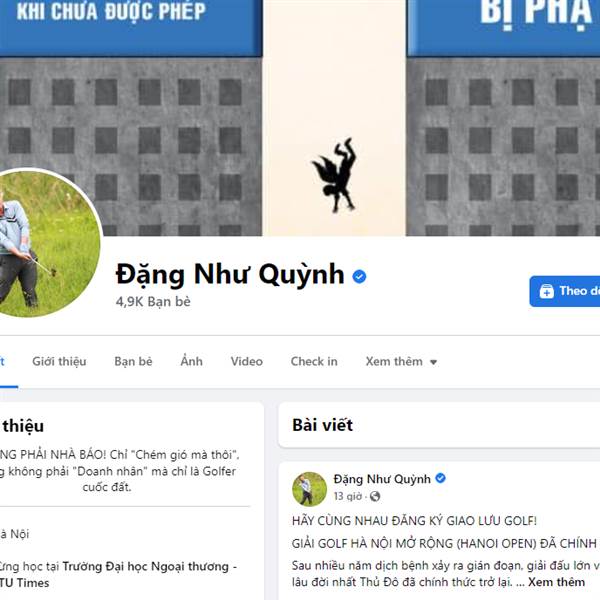Image resolution: width=600 pixels, height=600 pixels.
Task: Click the follow icon on the Theo dõi button
Action: [546, 291]
